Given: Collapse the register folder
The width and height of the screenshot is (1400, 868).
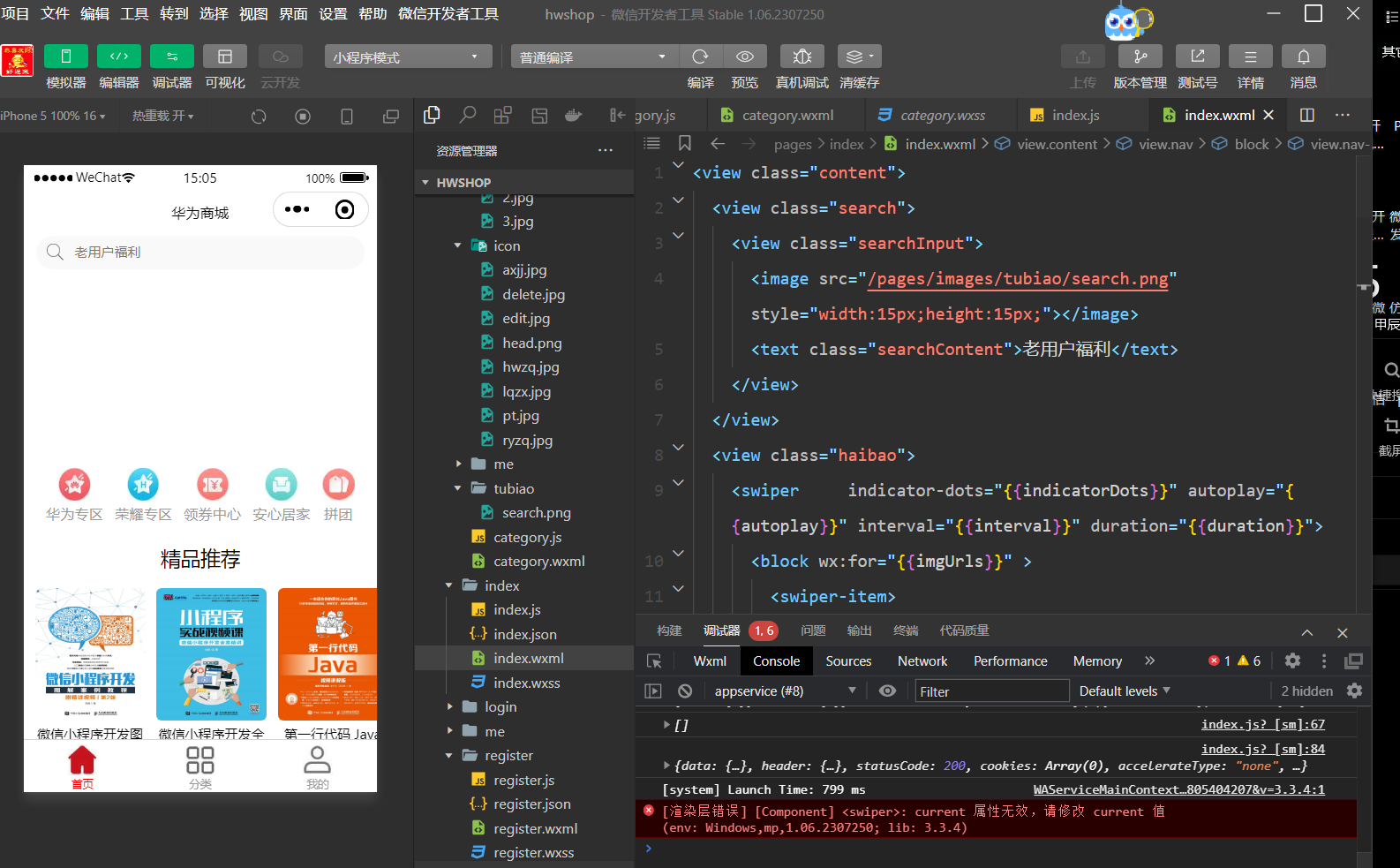Looking at the screenshot, I should click(x=449, y=755).
